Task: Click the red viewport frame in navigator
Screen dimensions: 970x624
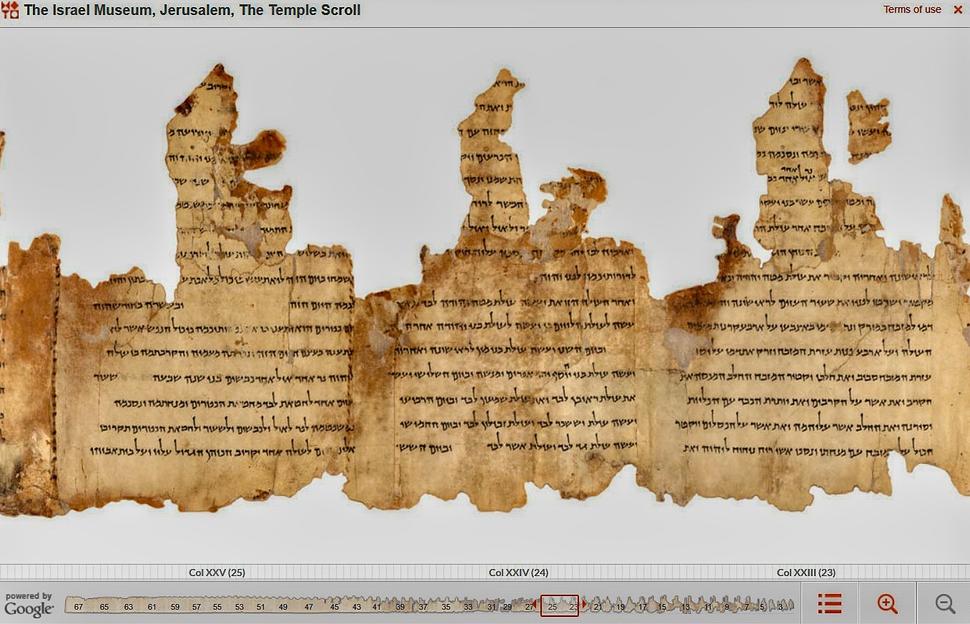Action: coord(559,605)
